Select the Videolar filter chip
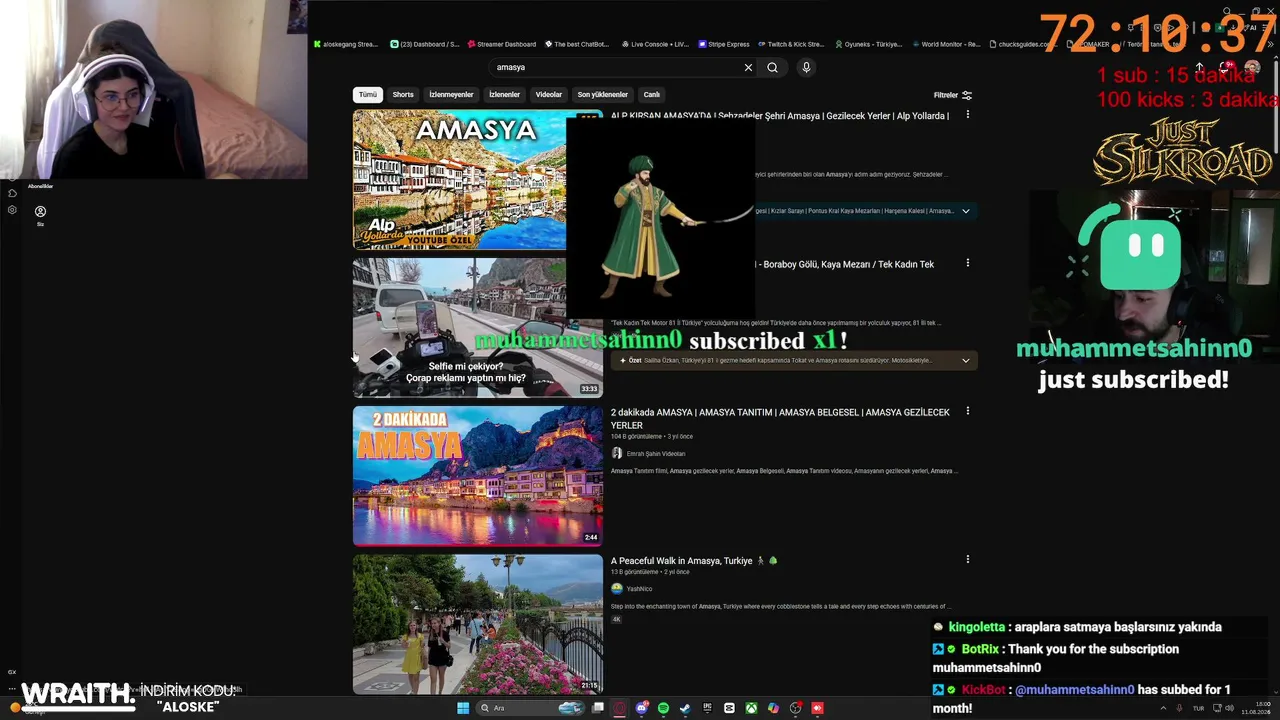Screen dimensions: 1280x720 tap(549, 95)
